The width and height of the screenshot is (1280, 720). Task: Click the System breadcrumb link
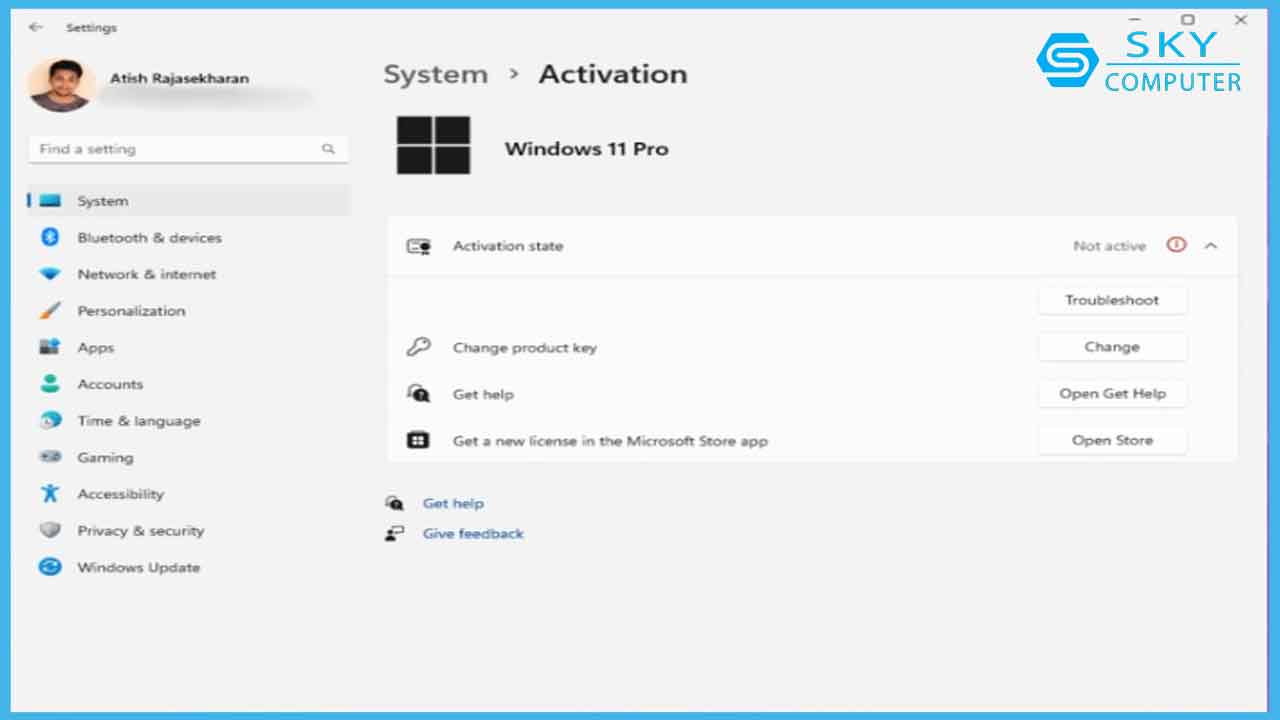click(x=436, y=74)
